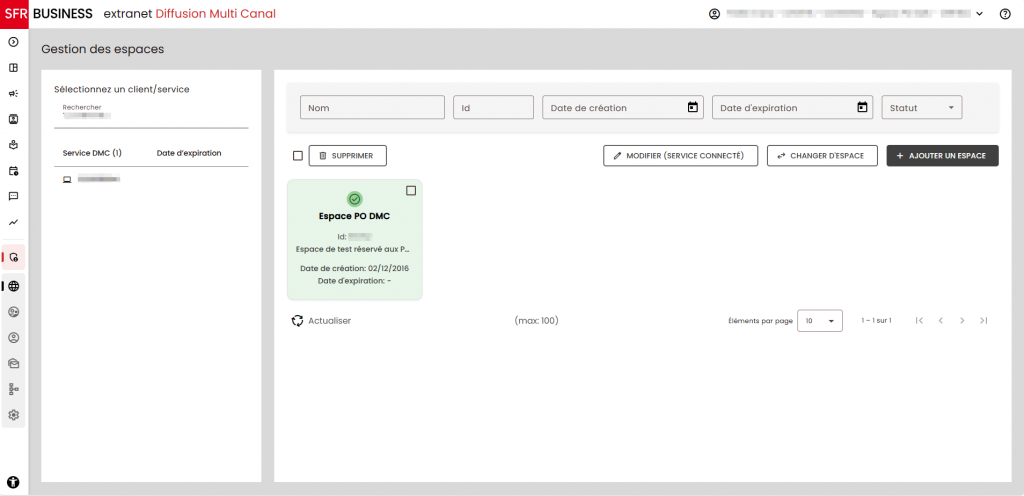Click the settings gear in left sidebar

(14, 414)
